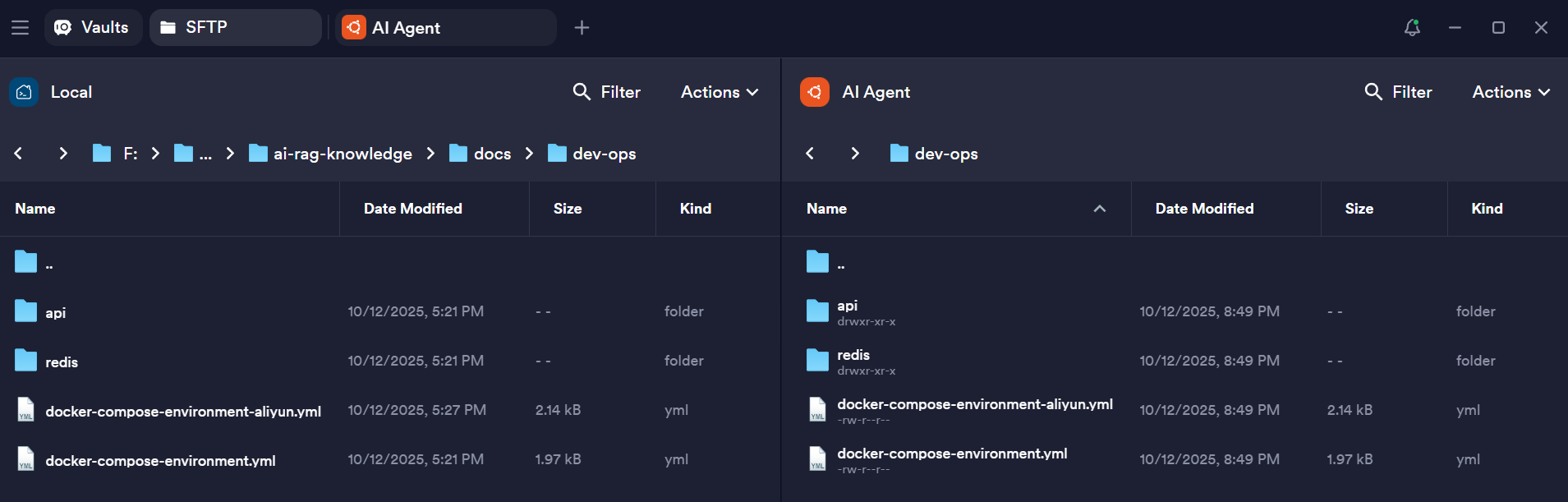Open Filter search in AI Agent pane
Viewport: 1568px width, 502px height.
[x=1398, y=92]
